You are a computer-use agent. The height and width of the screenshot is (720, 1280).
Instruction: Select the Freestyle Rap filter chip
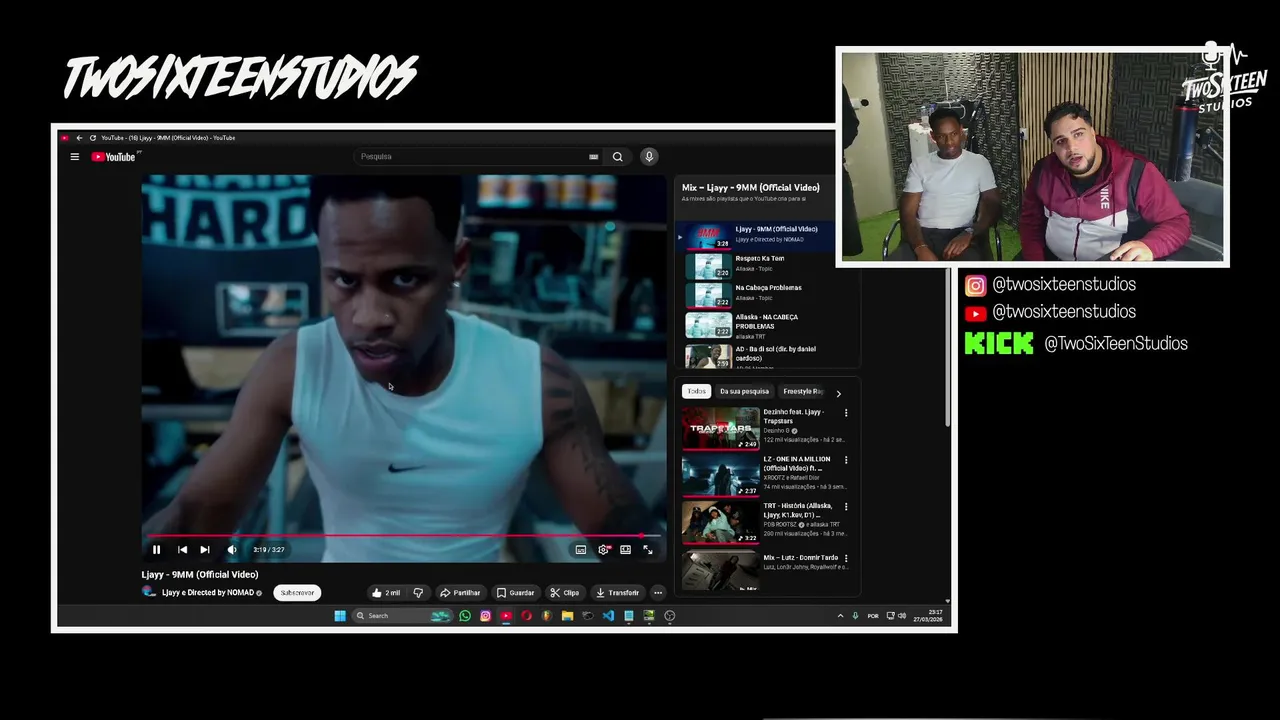click(802, 392)
